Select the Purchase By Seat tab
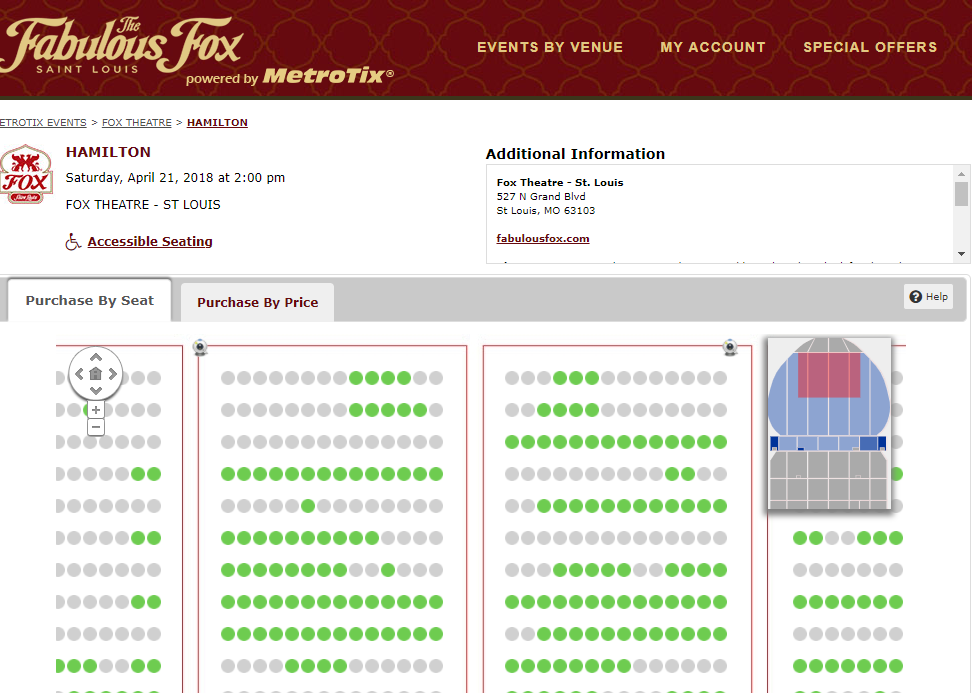This screenshot has height=693, width=972. tap(90, 300)
